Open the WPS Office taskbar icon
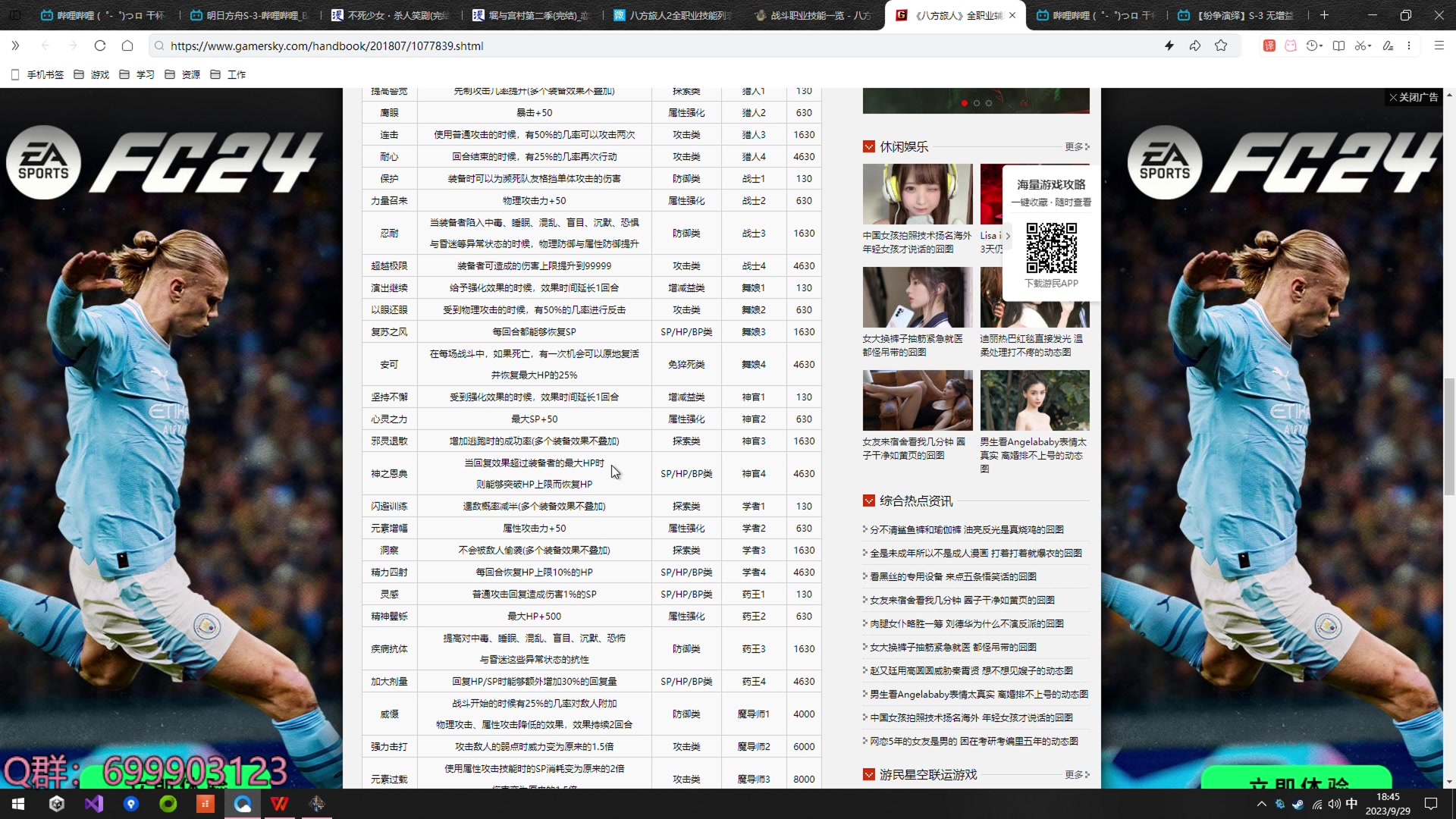Viewport: 1456px width, 819px height. pos(280,804)
